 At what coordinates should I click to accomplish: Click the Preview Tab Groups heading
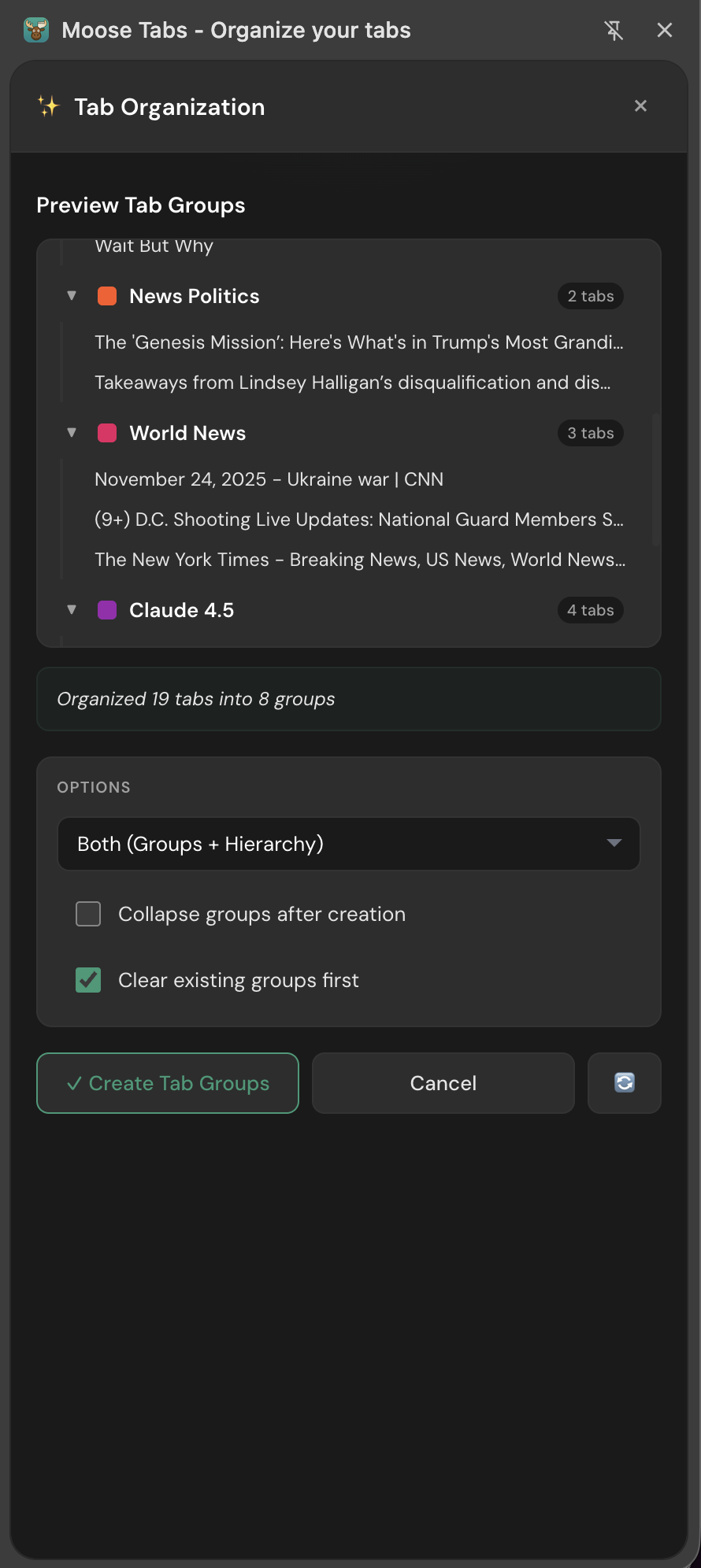[x=141, y=205]
